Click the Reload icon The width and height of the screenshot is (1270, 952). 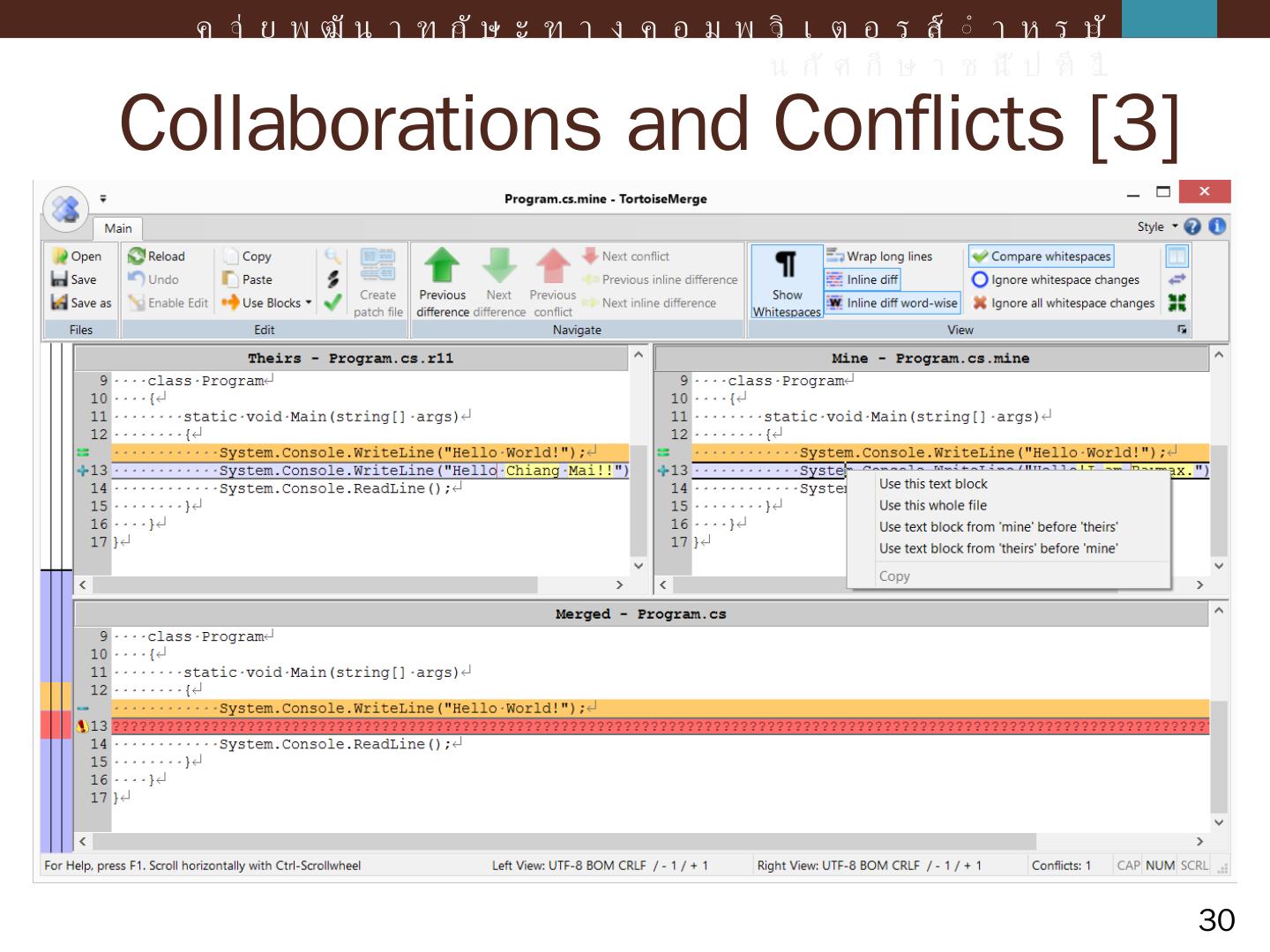[137, 257]
